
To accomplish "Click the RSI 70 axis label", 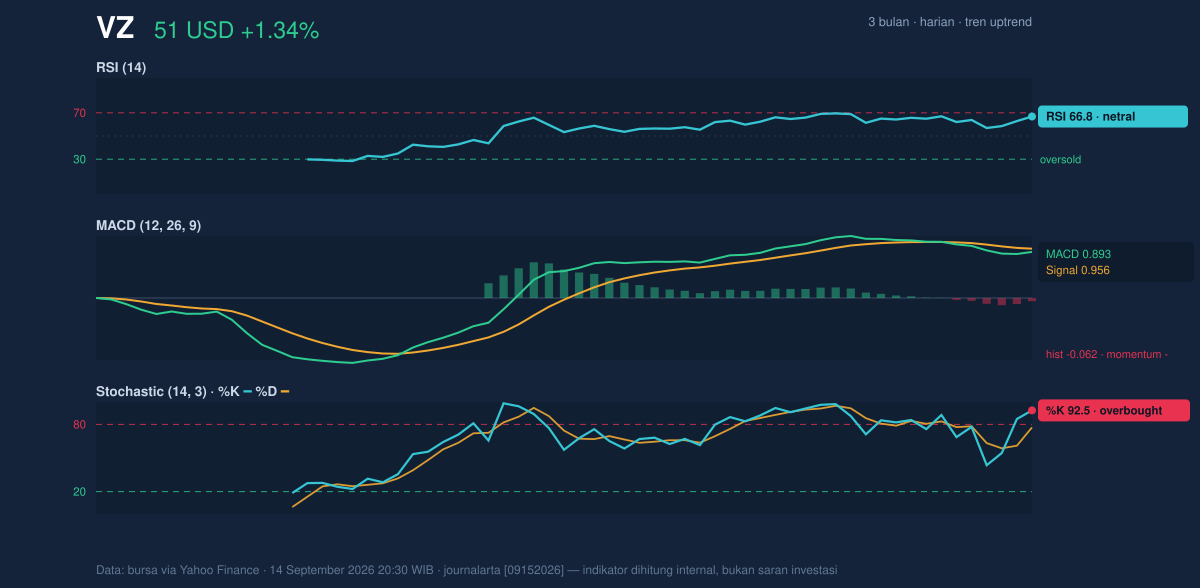I will [x=79, y=113].
